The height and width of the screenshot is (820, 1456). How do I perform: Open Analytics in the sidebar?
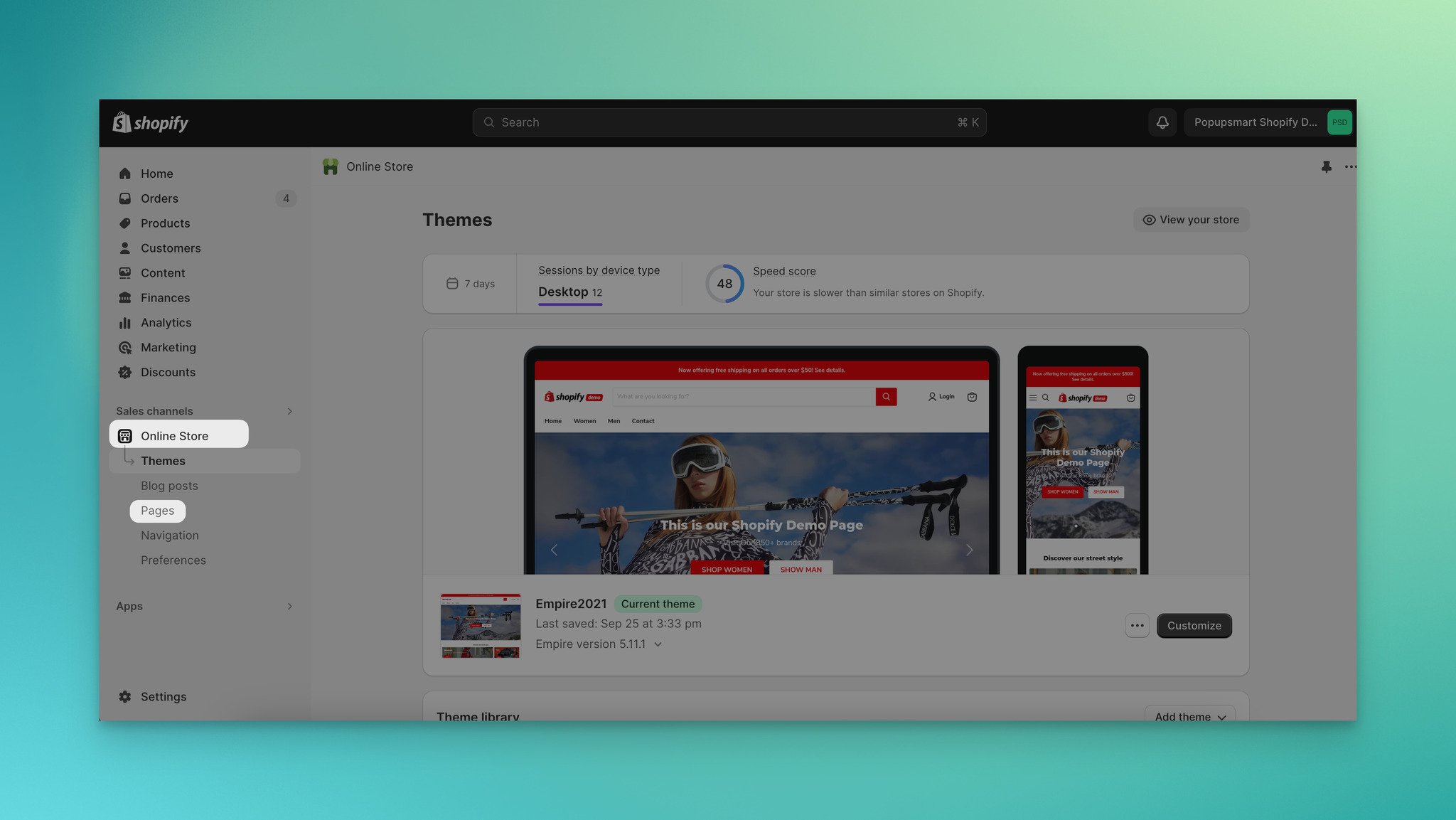point(166,323)
